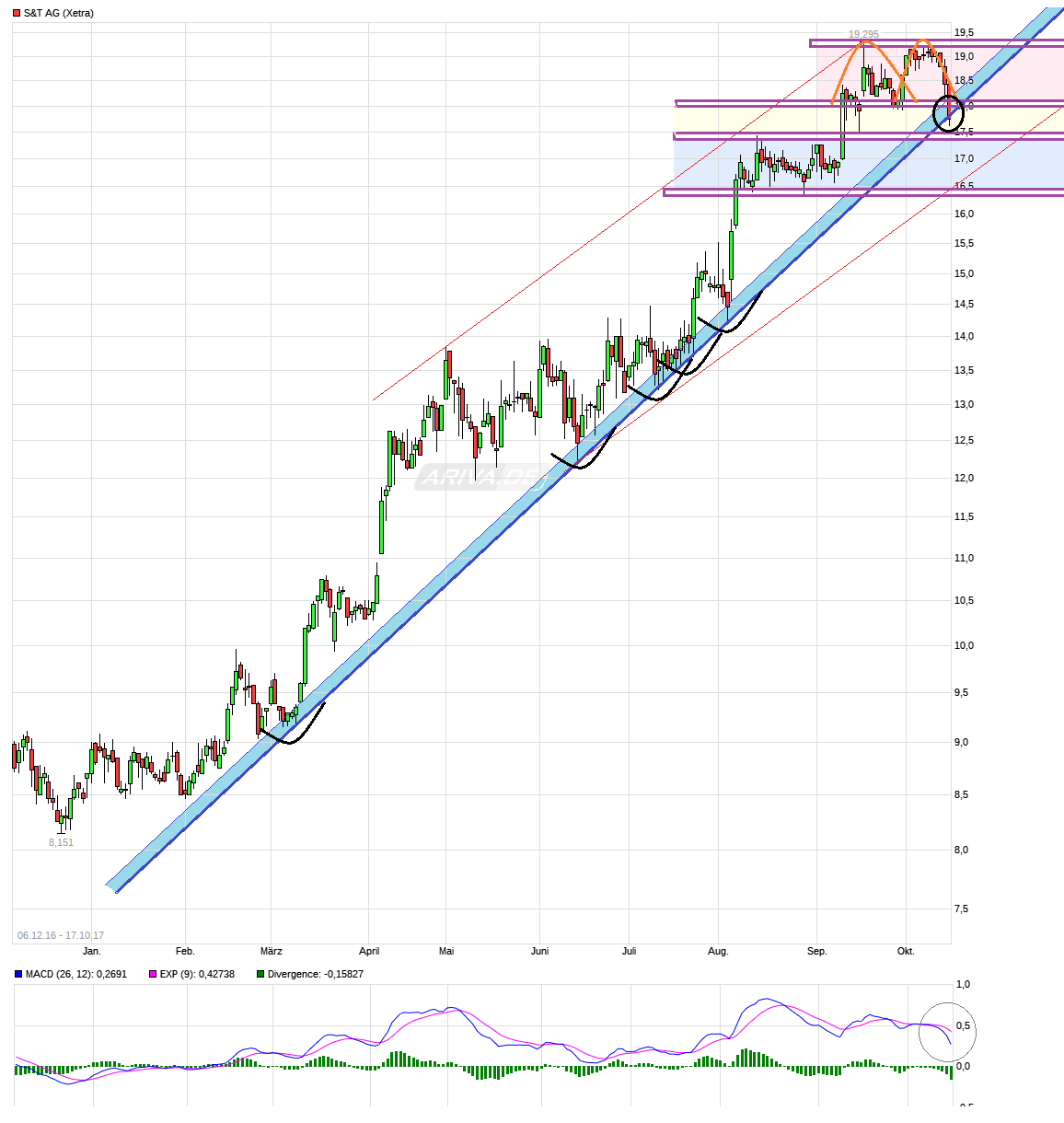Select the blue MACD legend square
Viewport: 1064px width, 1123px height.
pos(16,973)
